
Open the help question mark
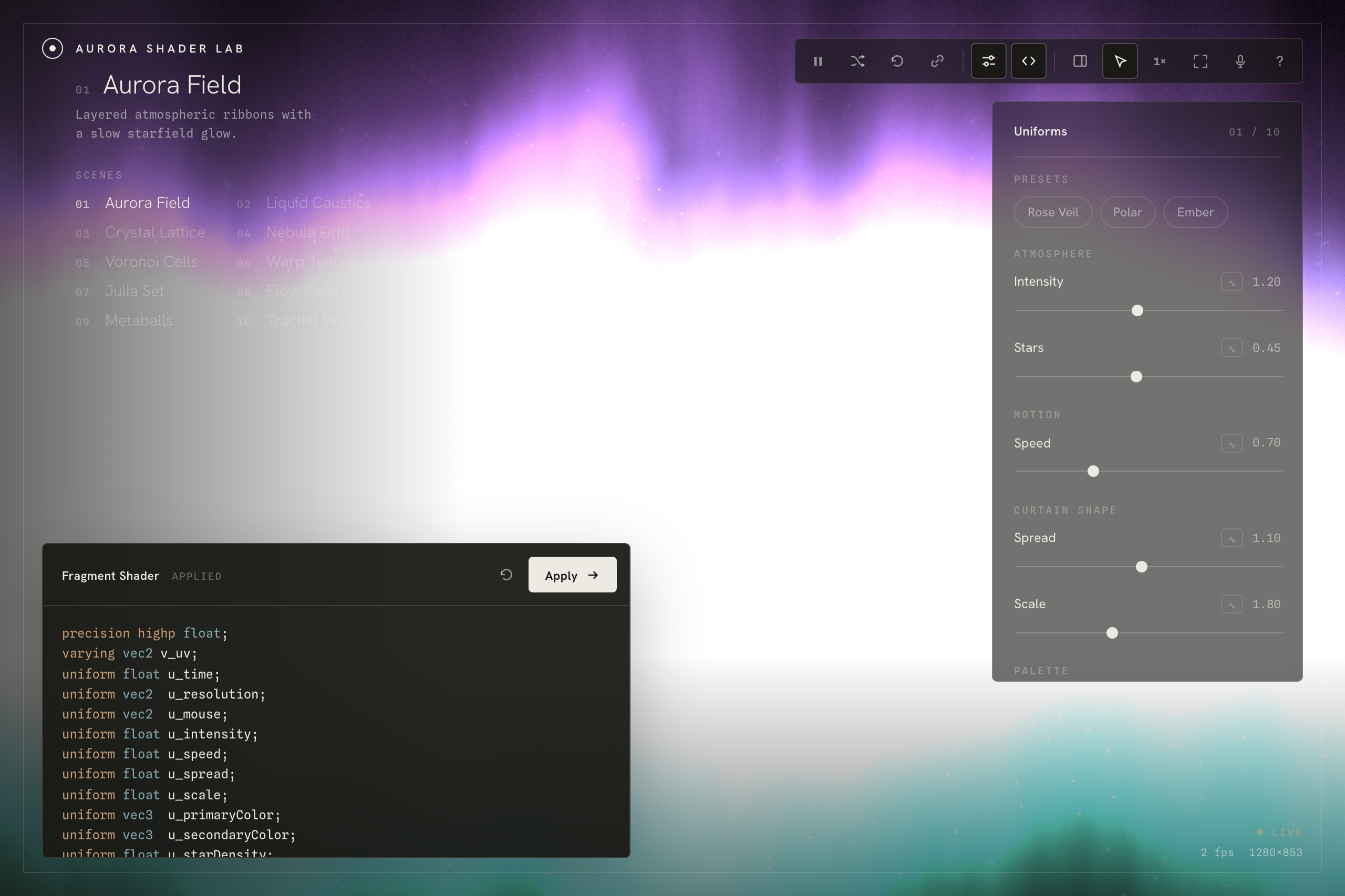[x=1279, y=61]
